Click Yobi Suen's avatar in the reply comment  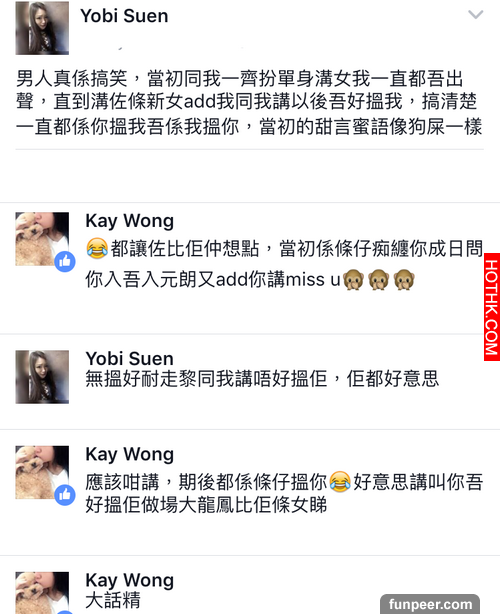[x=42, y=377]
